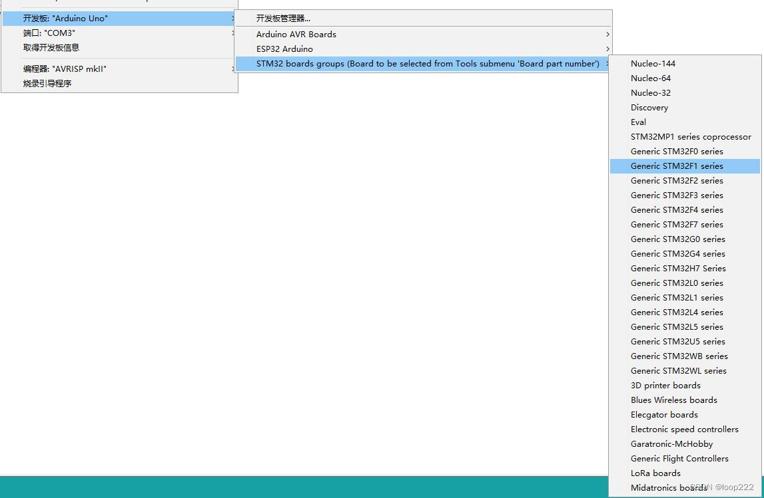
Task: Select Nucleo-64 board group
Action: (685, 78)
